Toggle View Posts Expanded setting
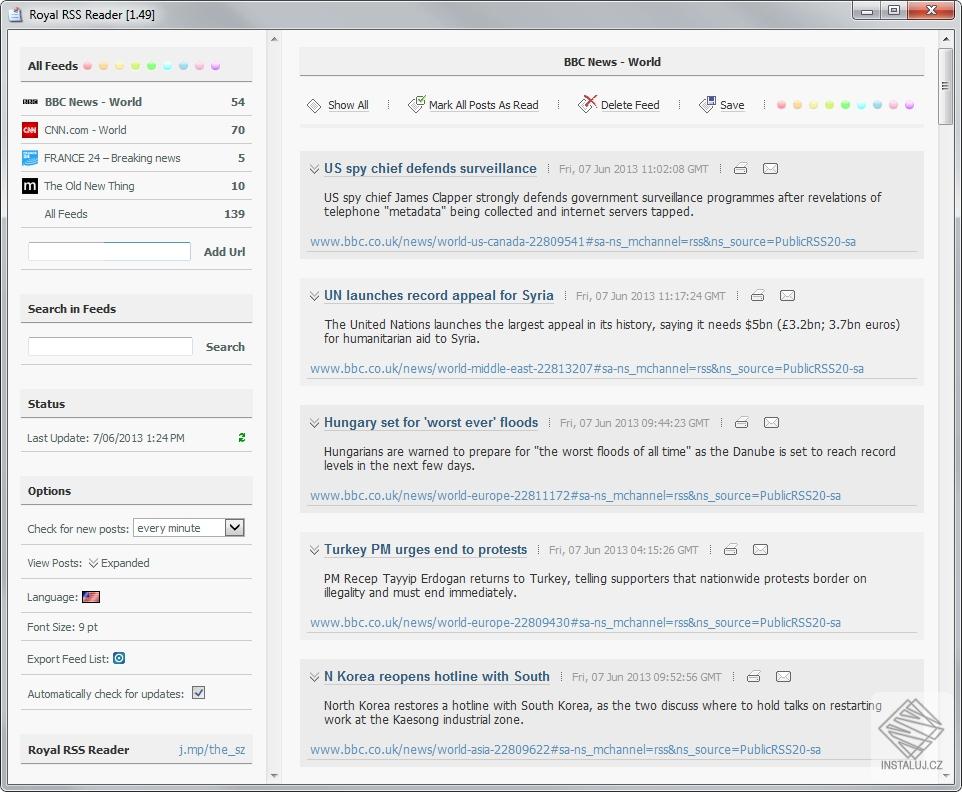This screenshot has height=792, width=962. tap(119, 563)
